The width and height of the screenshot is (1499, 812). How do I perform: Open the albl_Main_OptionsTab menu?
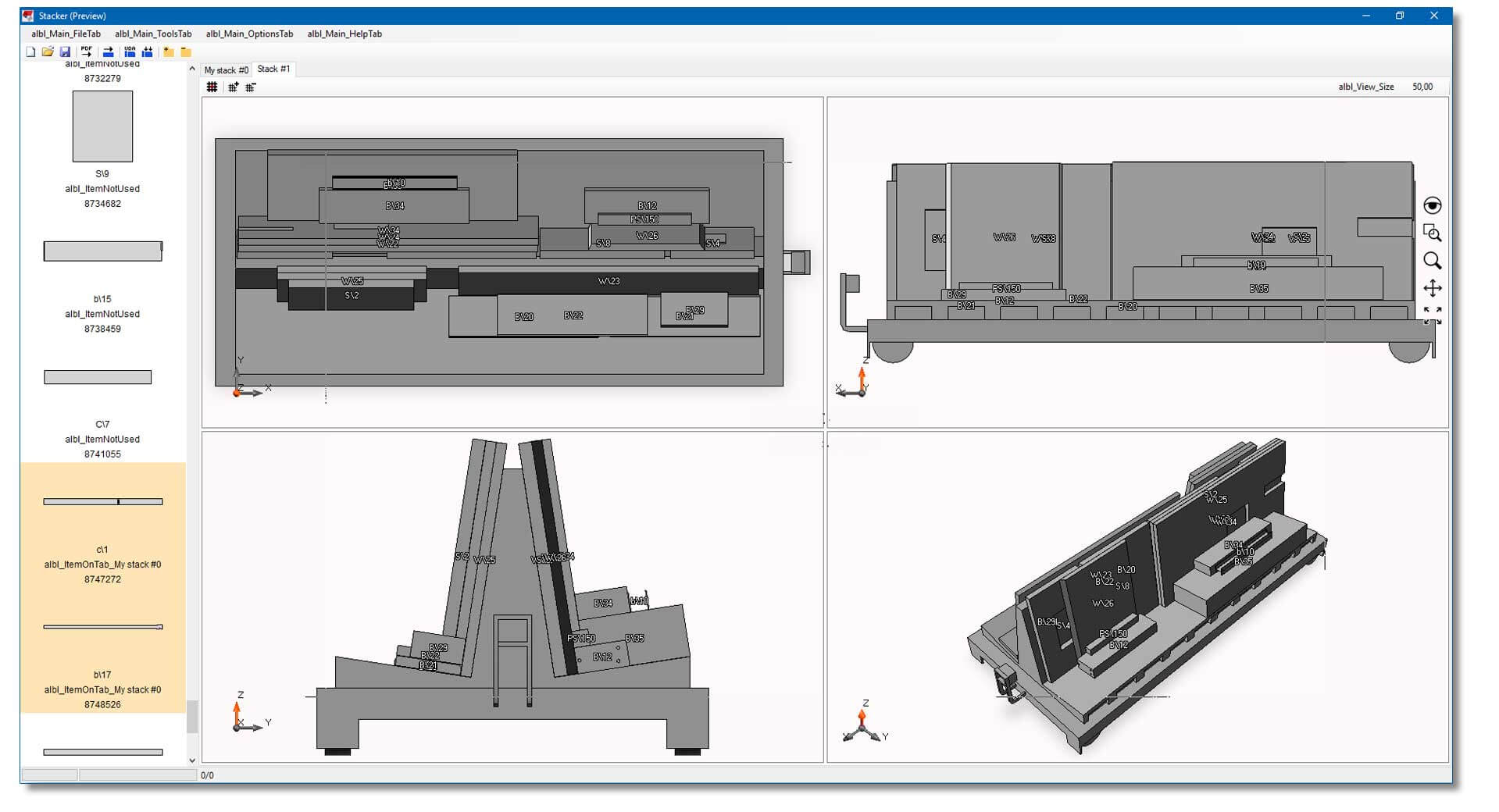(x=249, y=34)
